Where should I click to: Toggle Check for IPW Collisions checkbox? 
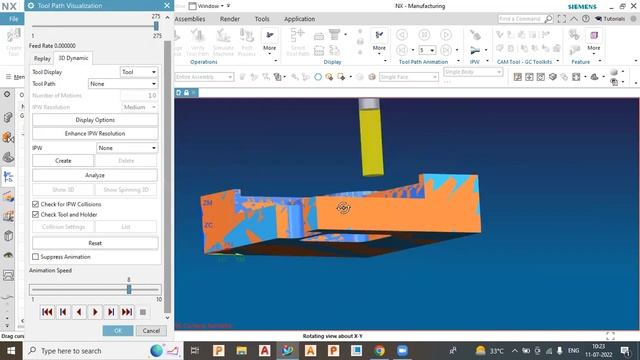pyautogui.click(x=36, y=204)
